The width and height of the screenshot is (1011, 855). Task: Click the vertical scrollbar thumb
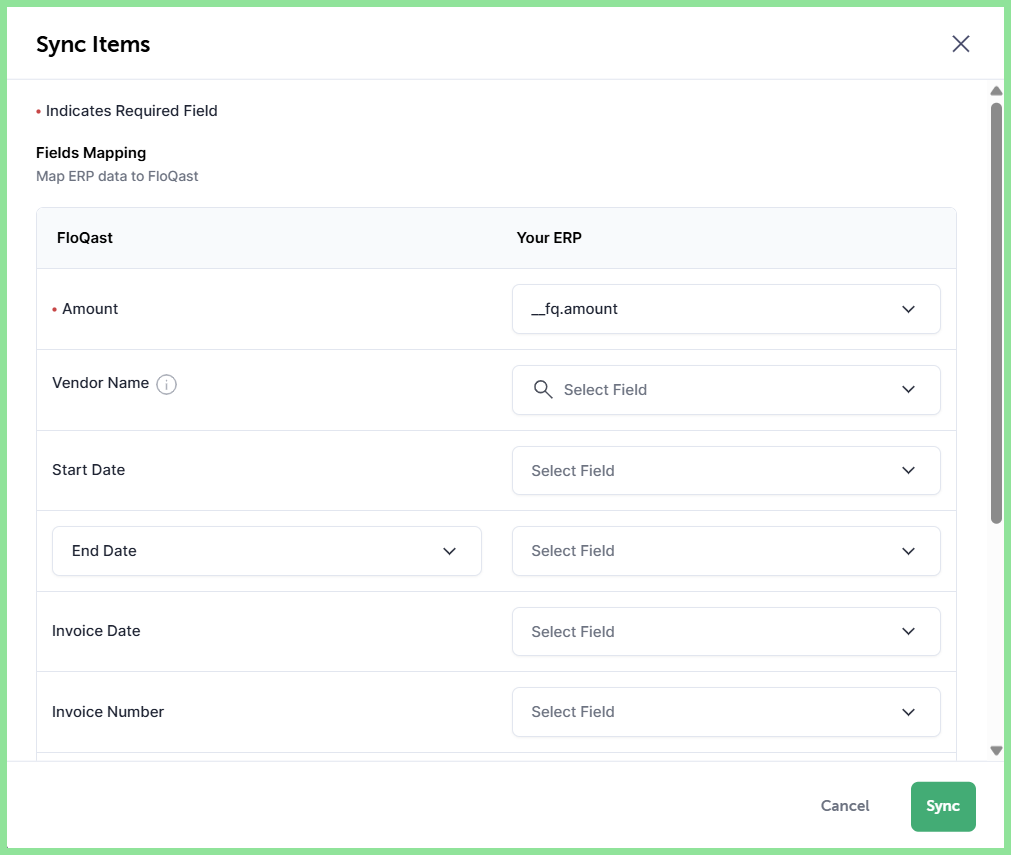(x=996, y=313)
